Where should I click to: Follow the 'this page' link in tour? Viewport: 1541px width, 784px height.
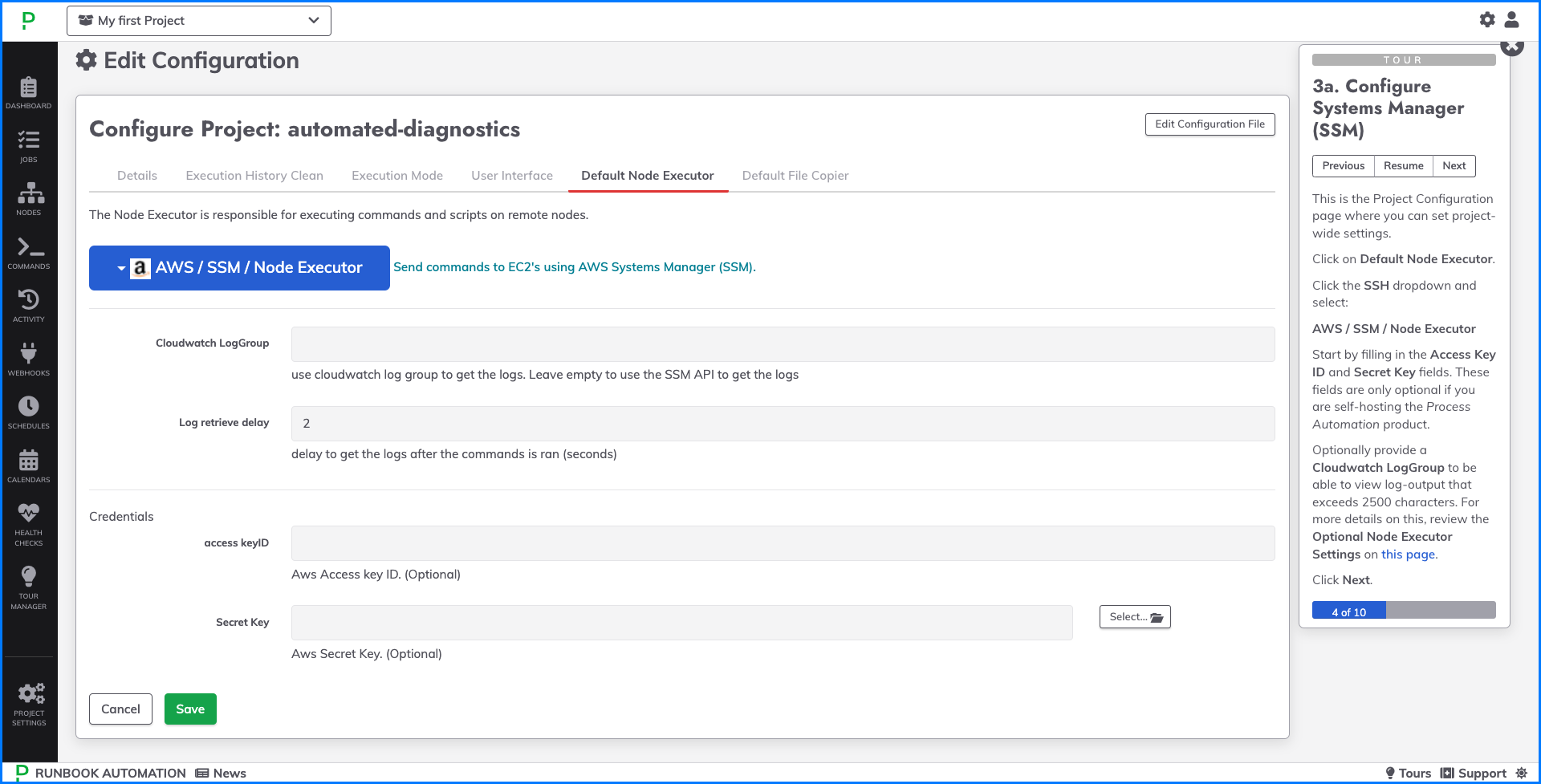tap(1408, 554)
